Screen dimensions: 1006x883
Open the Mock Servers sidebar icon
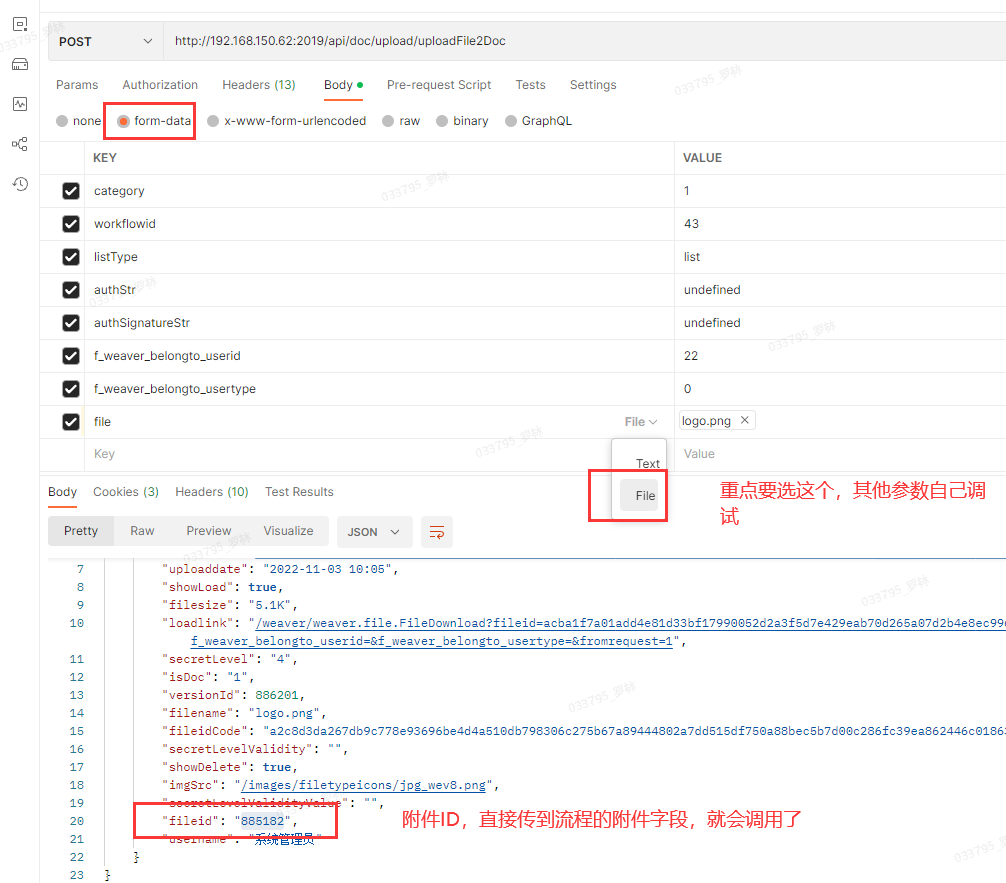(x=20, y=64)
